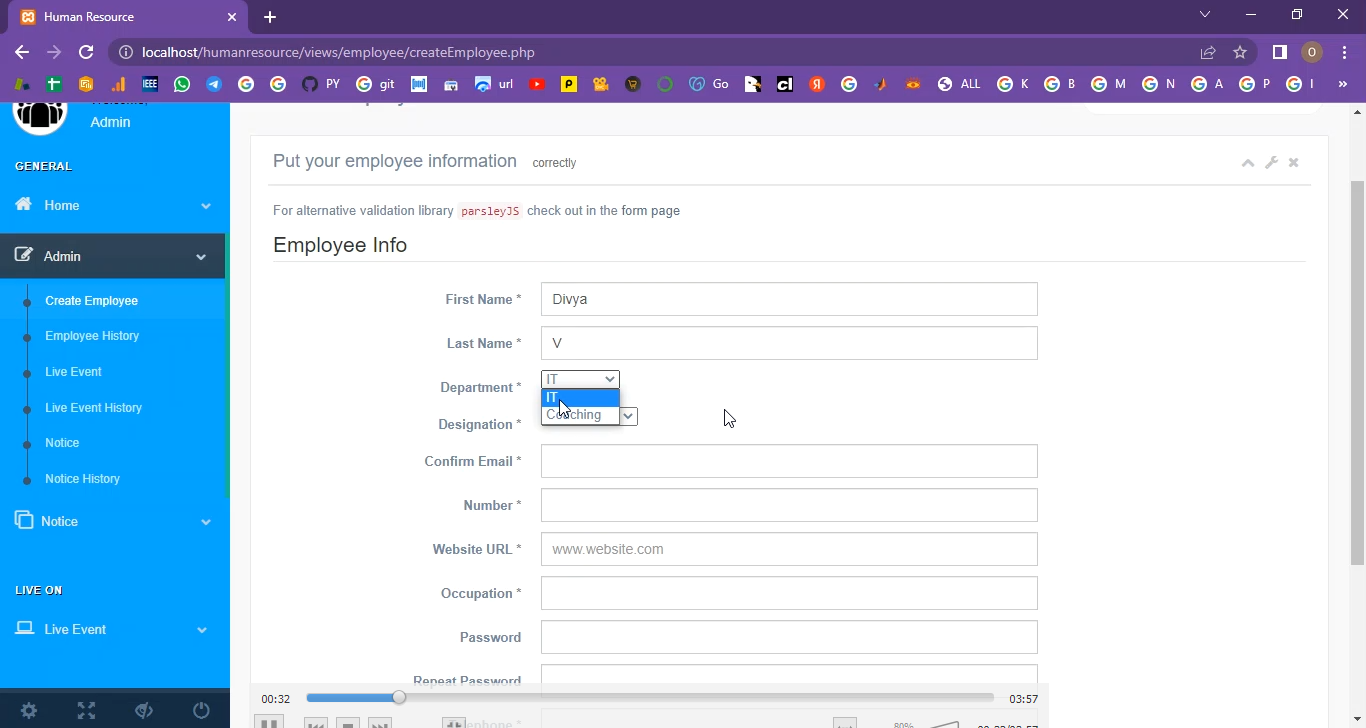Open Employee History in the sidebar
1366x728 pixels.
coord(92,336)
